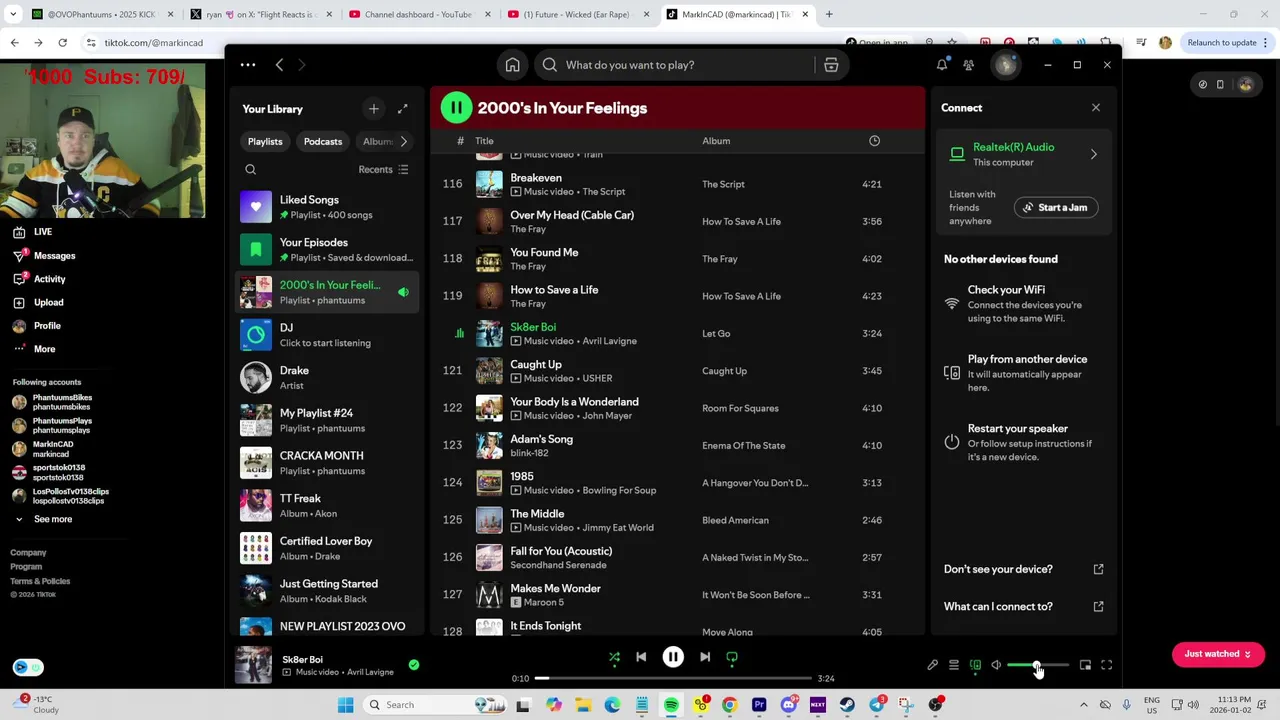The width and height of the screenshot is (1280, 720).
Task: Open the miniplayer
Action: coord(1085,665)
